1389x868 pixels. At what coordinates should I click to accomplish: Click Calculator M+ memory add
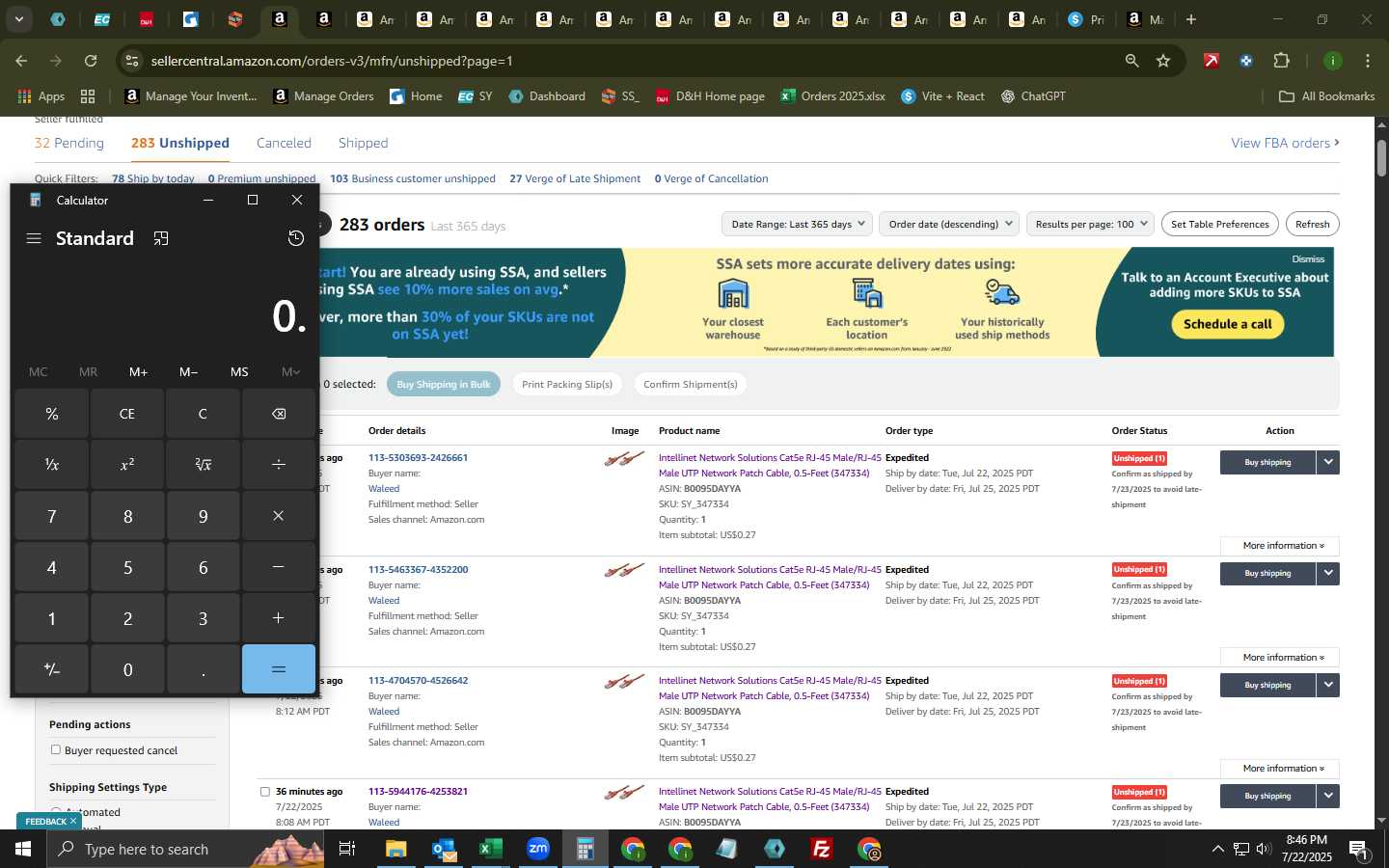coord(138,371)
